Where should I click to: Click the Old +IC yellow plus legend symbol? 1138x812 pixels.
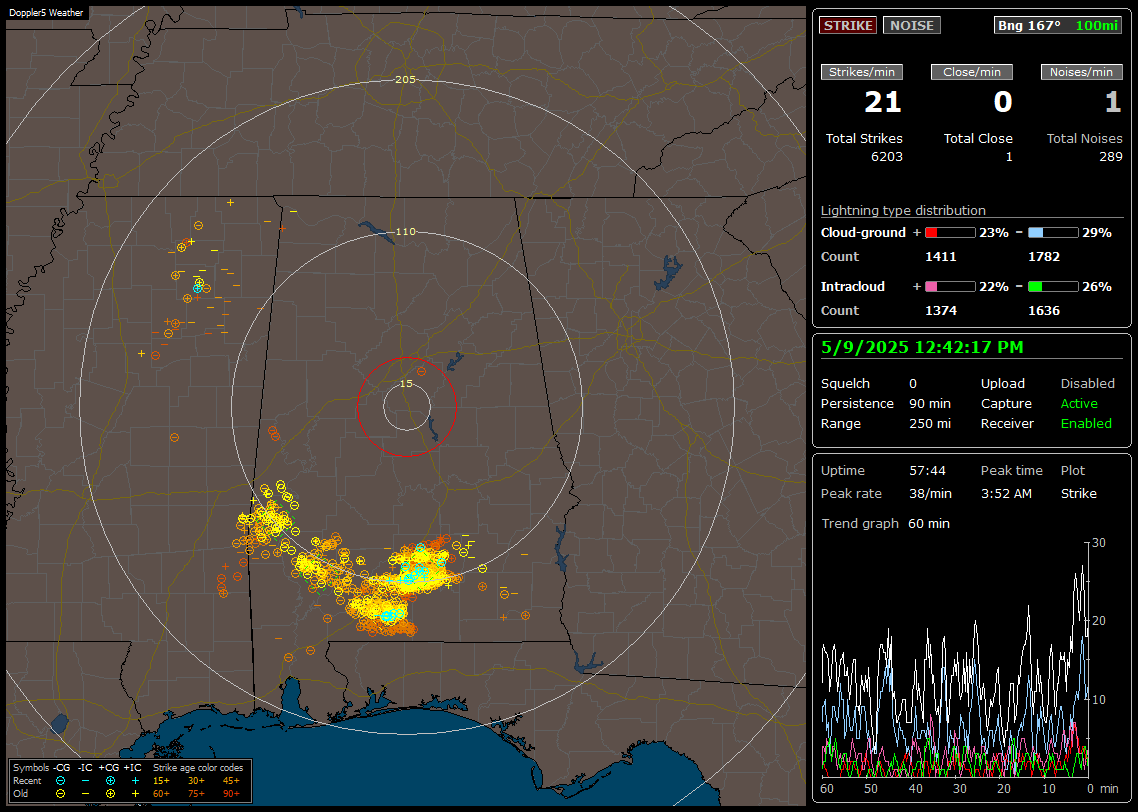click(135, 794)
